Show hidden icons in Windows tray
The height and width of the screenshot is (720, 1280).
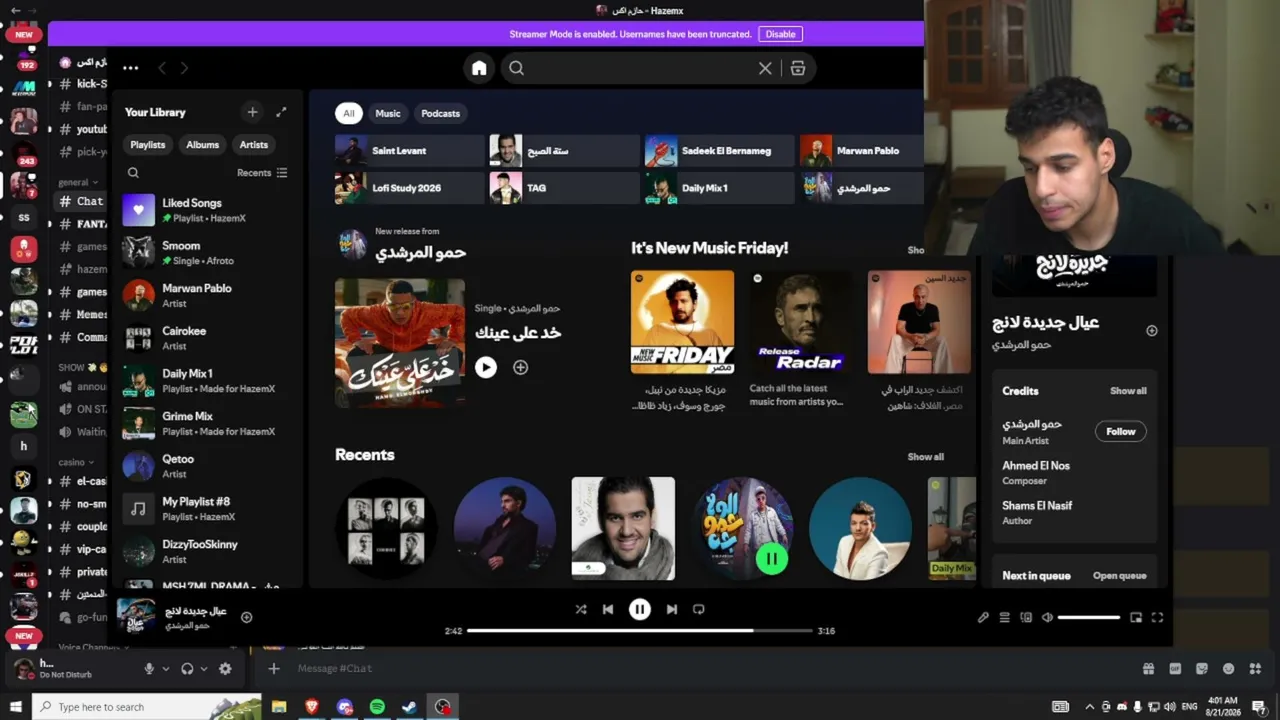[x=1089, y=707]
